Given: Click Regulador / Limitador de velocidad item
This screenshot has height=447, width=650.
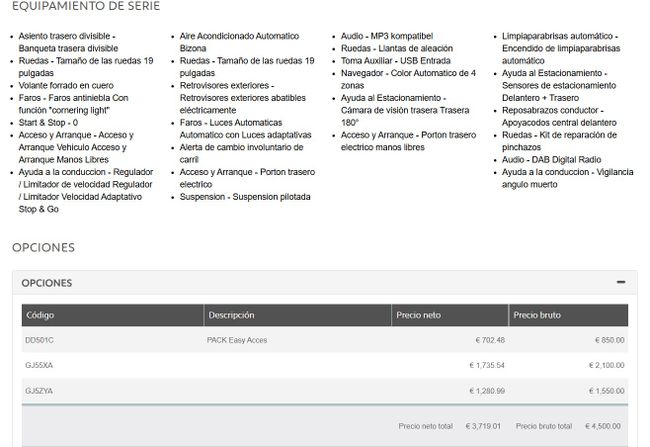Looking at the screenshot, I should click(x=86, y=191).
